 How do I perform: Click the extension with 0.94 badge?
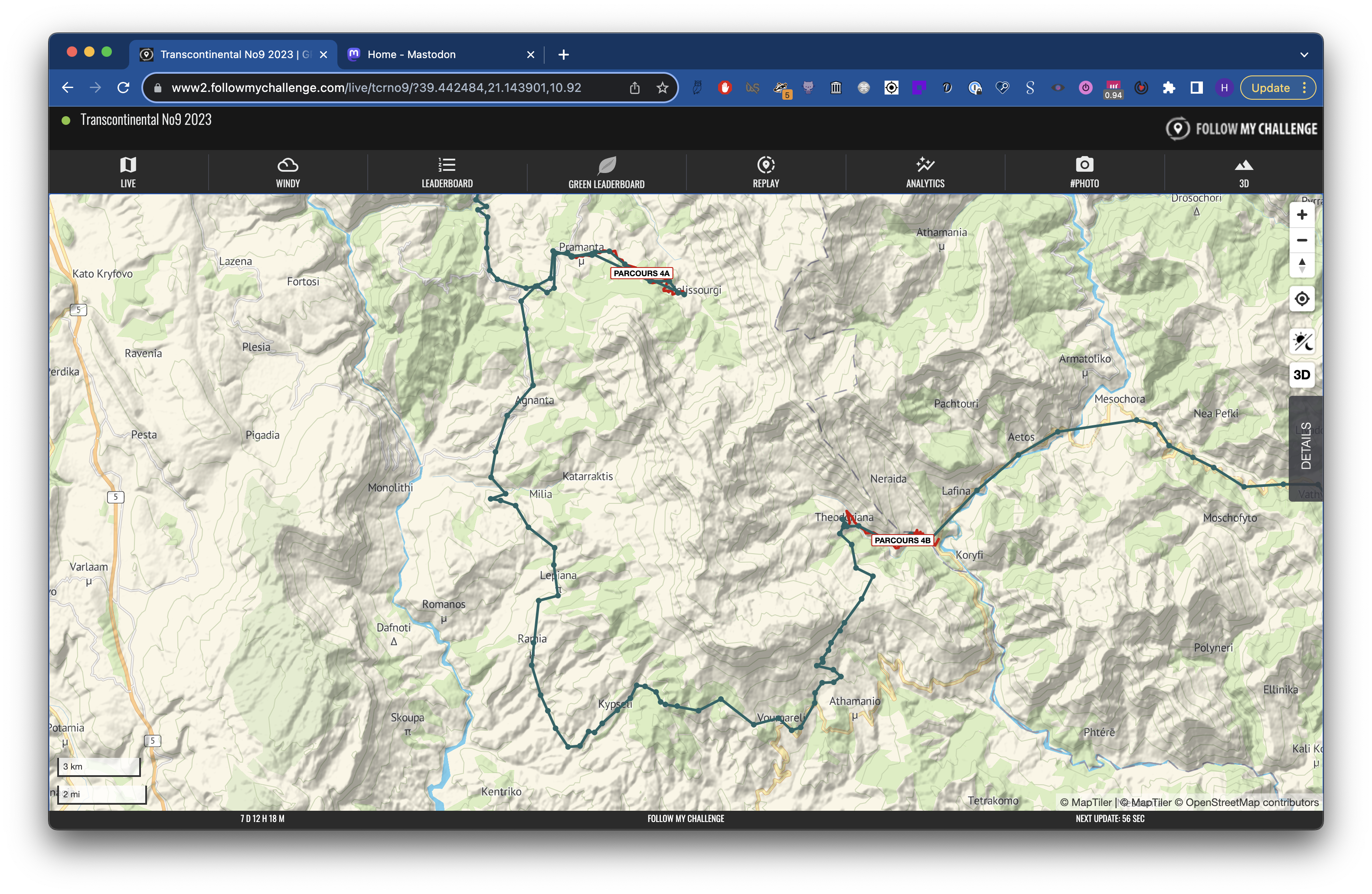coord(1113,89)
